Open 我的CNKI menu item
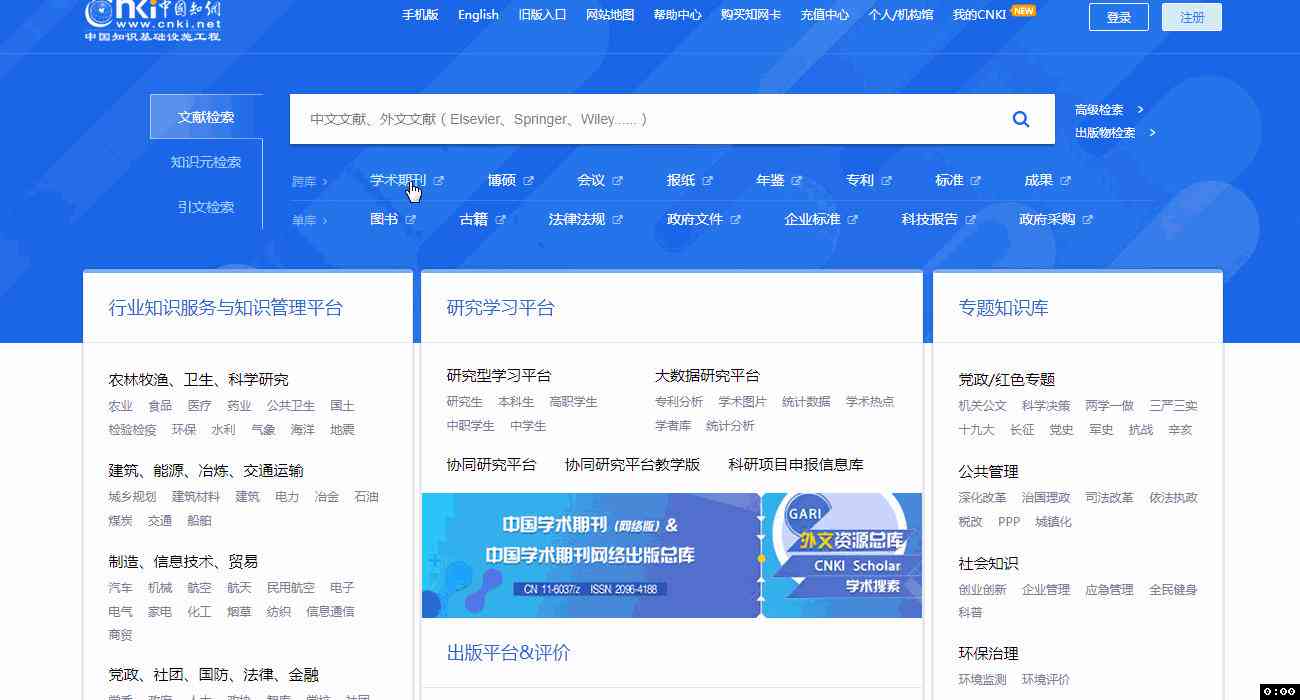Image resolution: width=1300 pixels, height=700 pixels. click(979, 15)
